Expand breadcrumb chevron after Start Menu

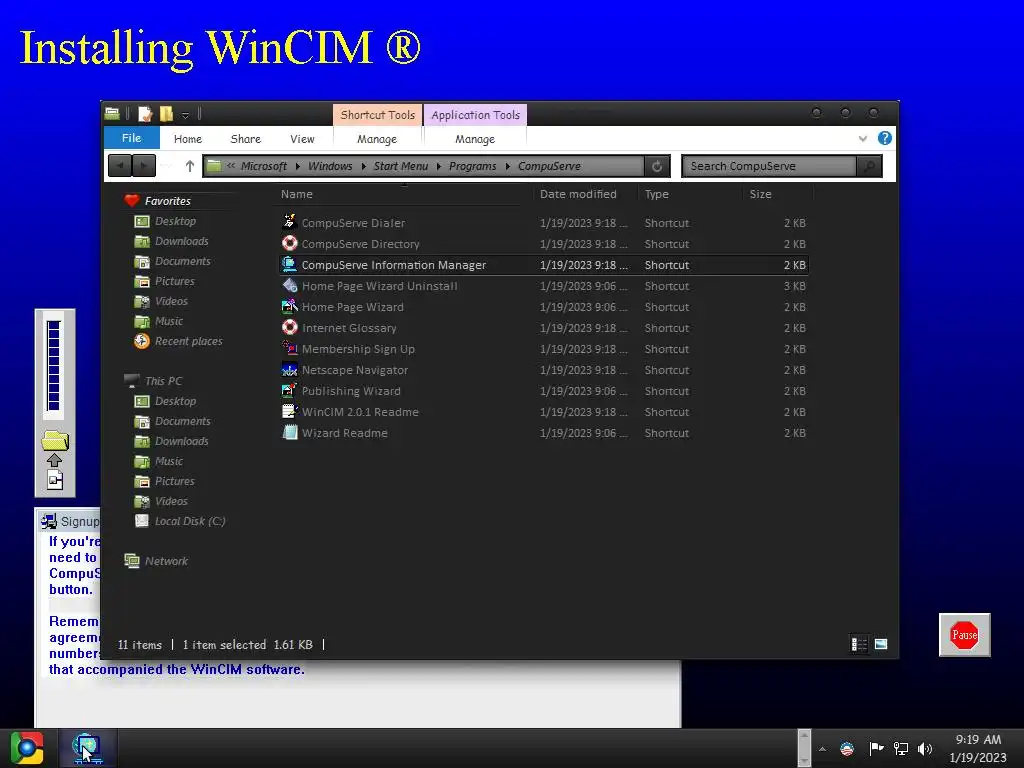[439, 167]
